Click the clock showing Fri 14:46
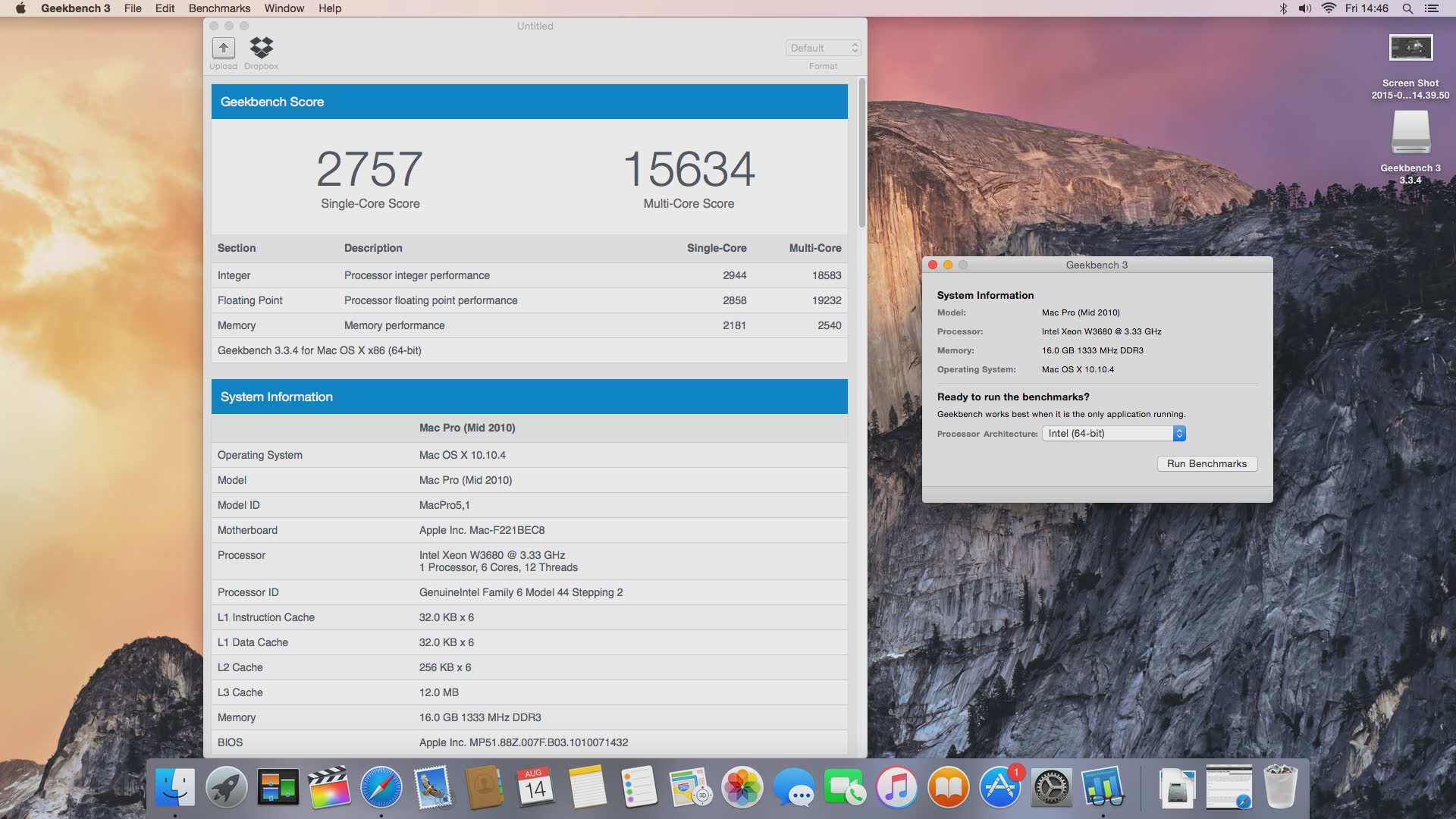Viewport: 1456px width, 819px height. [x=1367, y=8]
